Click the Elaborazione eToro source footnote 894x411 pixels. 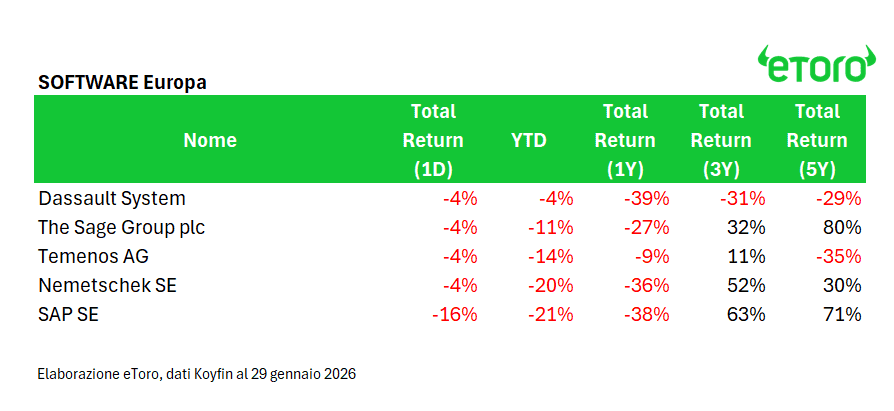pyautogui.click(x=196, y=374)
